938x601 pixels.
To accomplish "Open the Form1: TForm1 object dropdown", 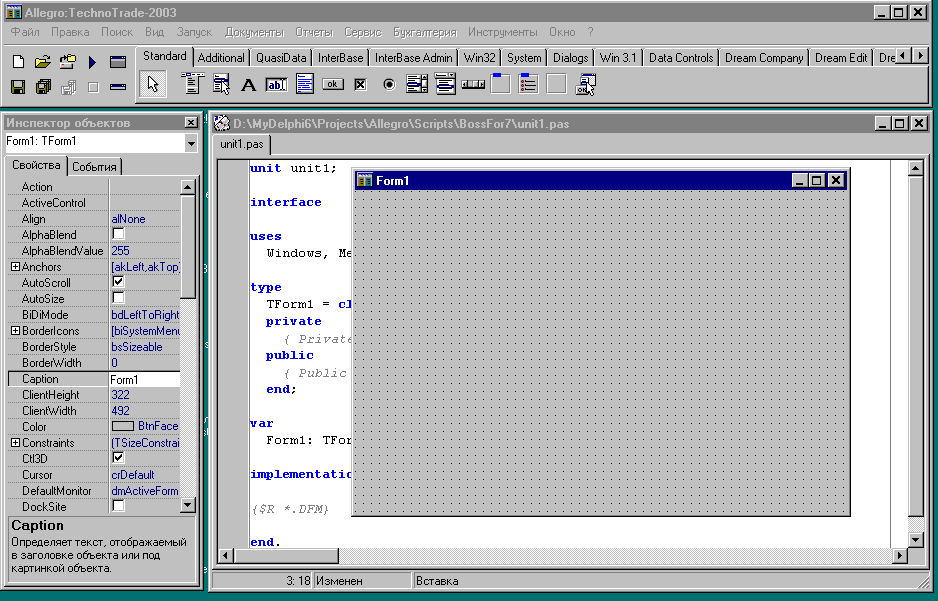I will pyautogui.click(x=191, y=143).
